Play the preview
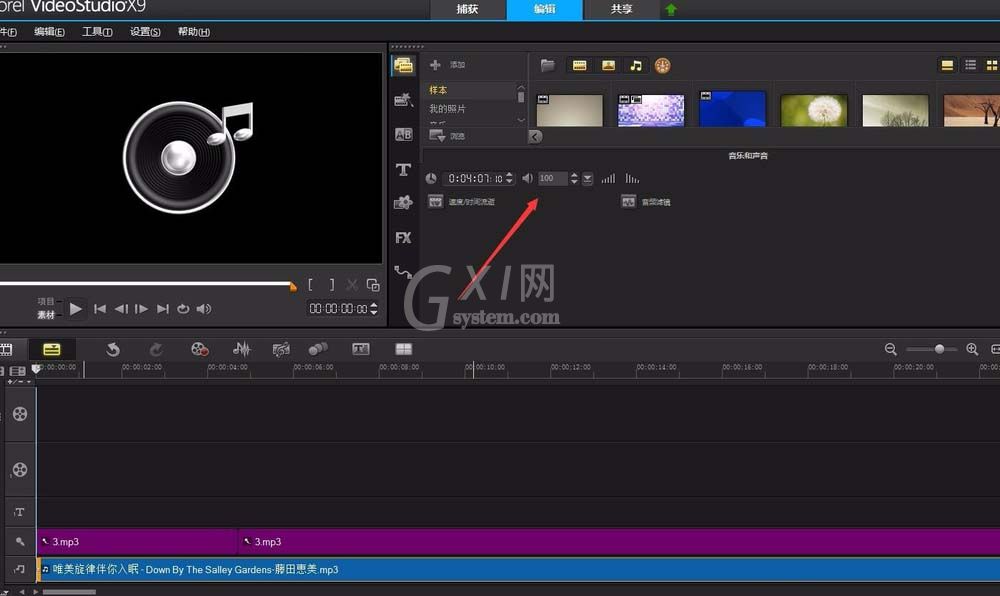The width and height of the screenshot is (1000, 596). click(x=76, y=309)
